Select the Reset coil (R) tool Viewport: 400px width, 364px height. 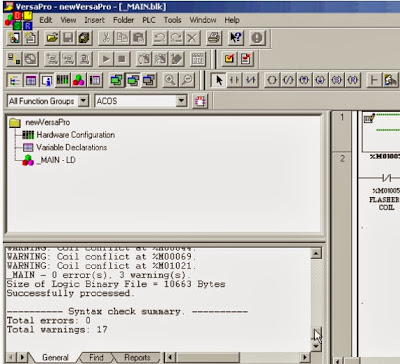pyautogui.click(x=353, y=80)
